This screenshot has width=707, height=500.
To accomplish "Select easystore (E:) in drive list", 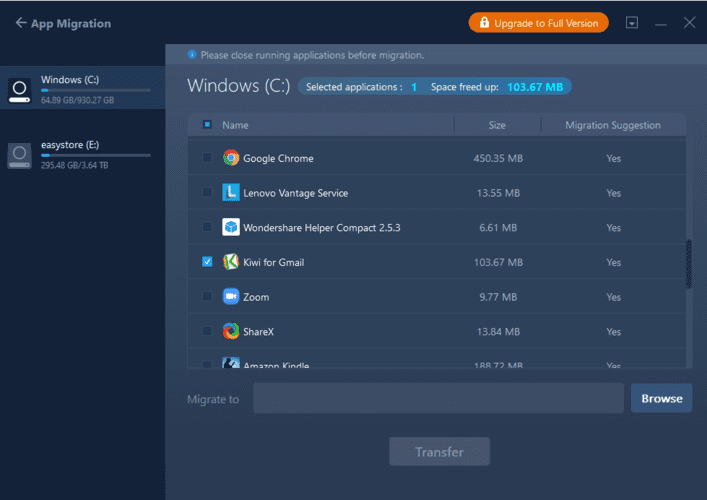I will pos(83,155).
